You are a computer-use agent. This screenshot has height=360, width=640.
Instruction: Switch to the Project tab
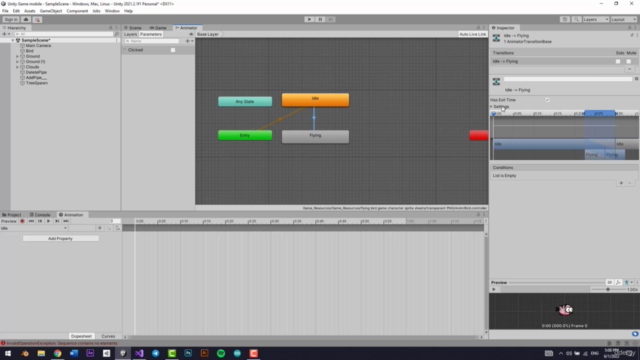(12, 215)
